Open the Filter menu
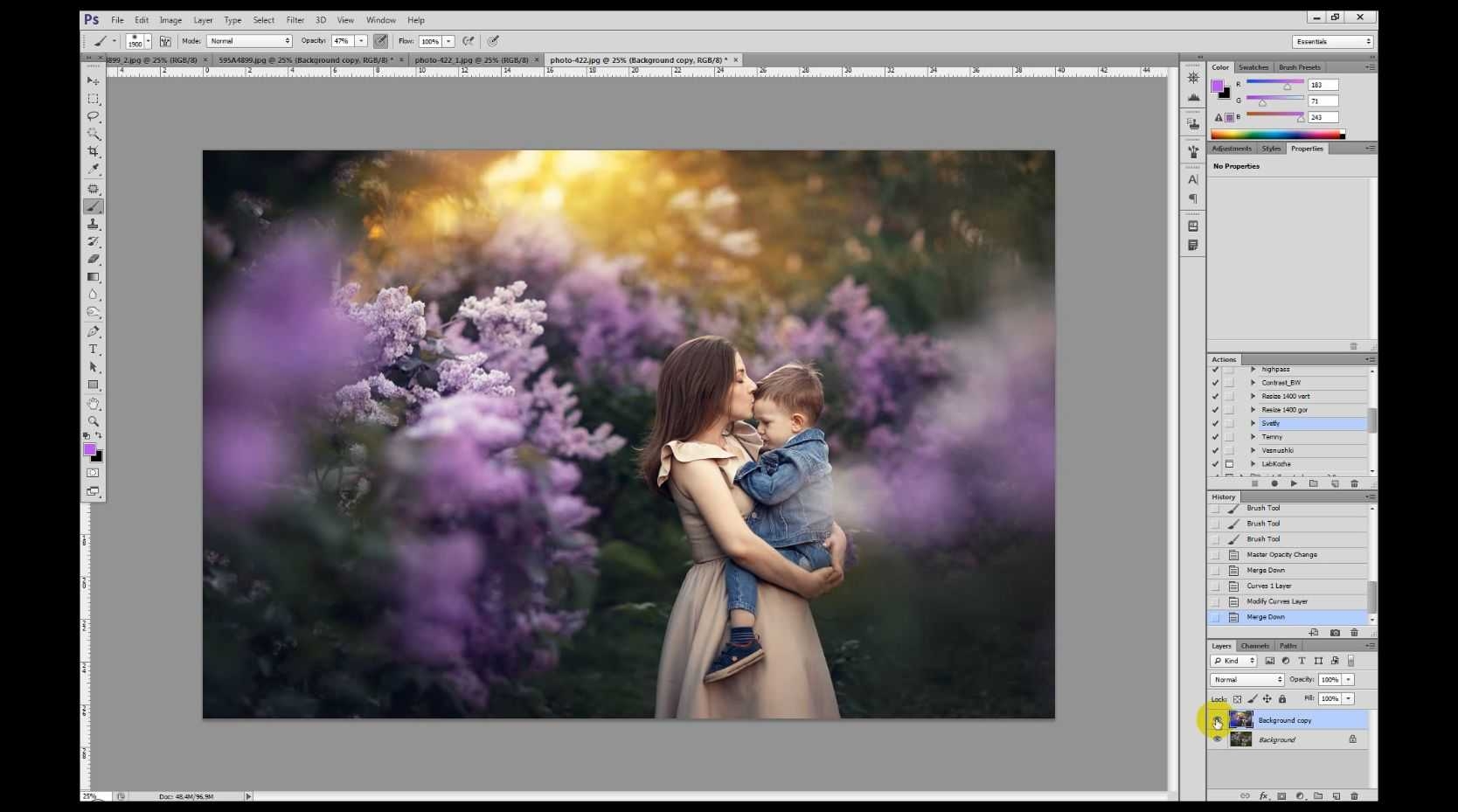Viewport: 1458px width, 812px height. [x=295, y=20]
